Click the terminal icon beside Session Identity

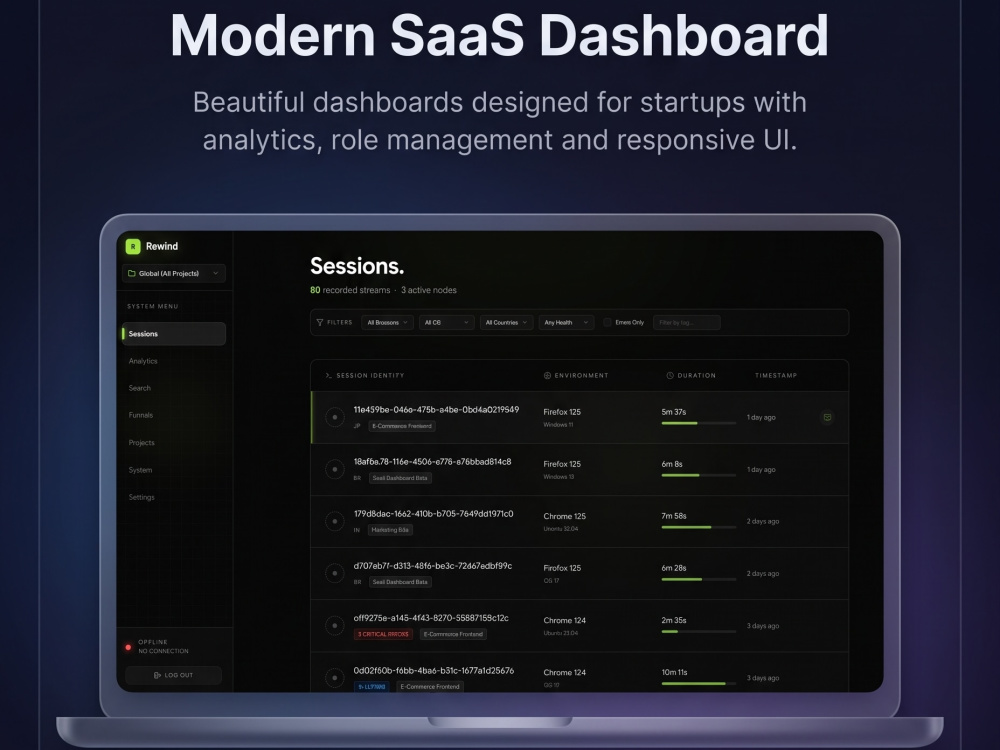[x=328, y=376]
